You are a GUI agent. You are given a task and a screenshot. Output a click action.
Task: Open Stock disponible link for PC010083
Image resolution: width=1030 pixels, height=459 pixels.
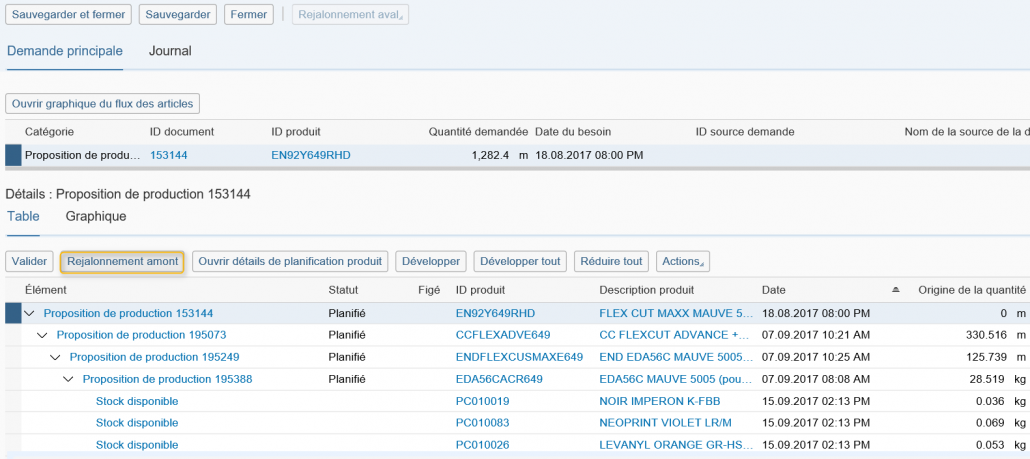coord(137,423)
